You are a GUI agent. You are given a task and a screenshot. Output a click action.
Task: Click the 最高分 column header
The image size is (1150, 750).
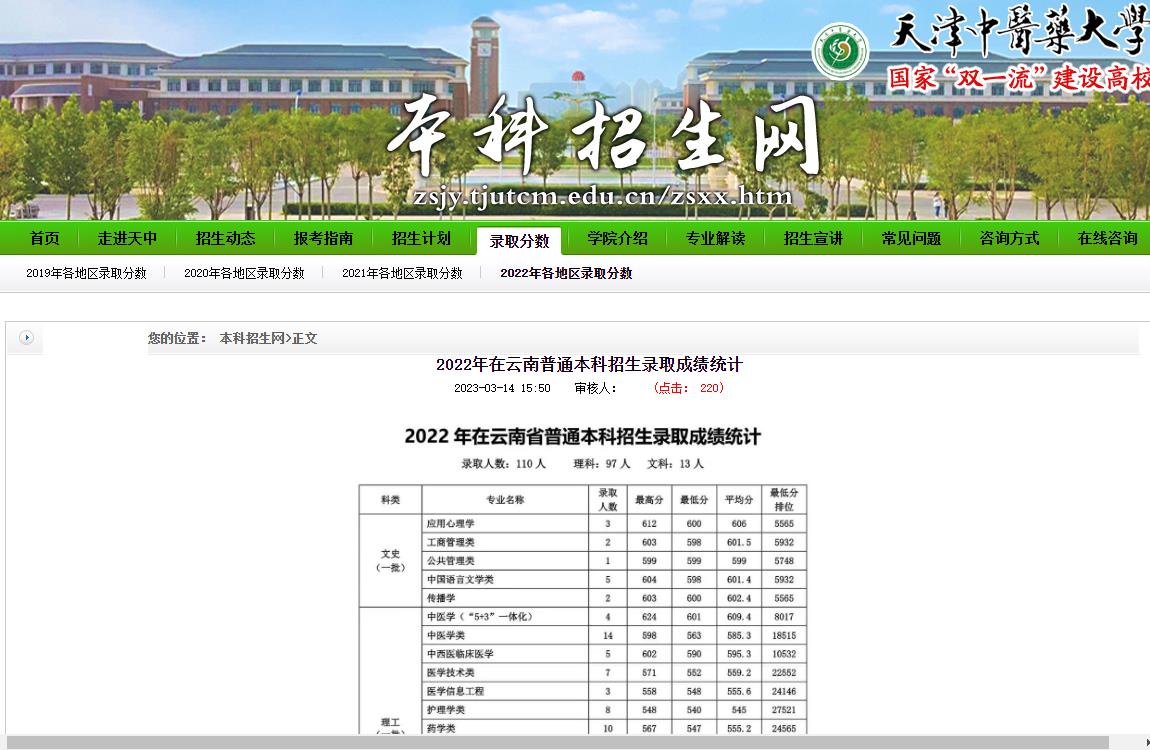(x=649, y=500)
